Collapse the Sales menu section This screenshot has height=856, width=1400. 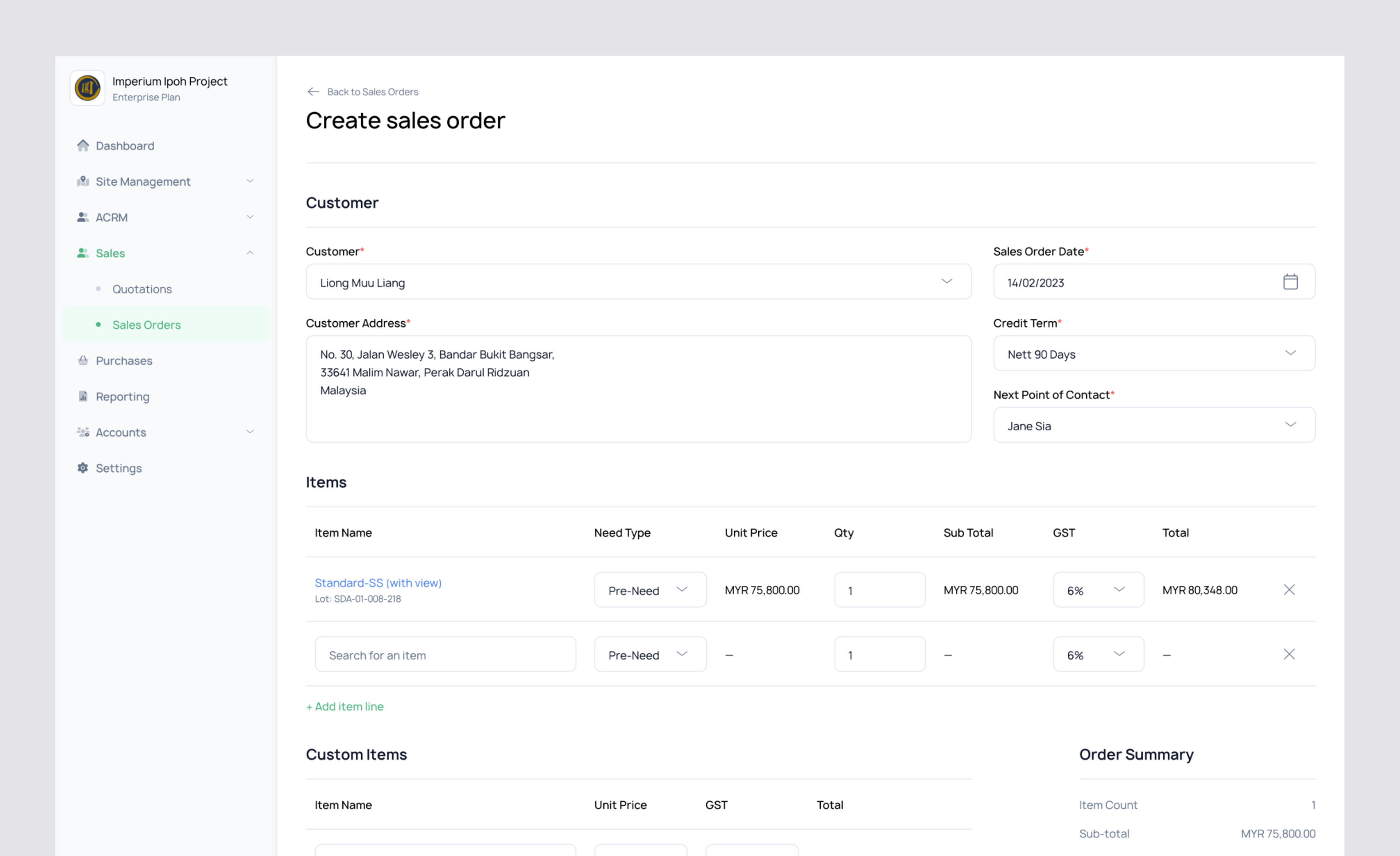[x=249, y=253]
